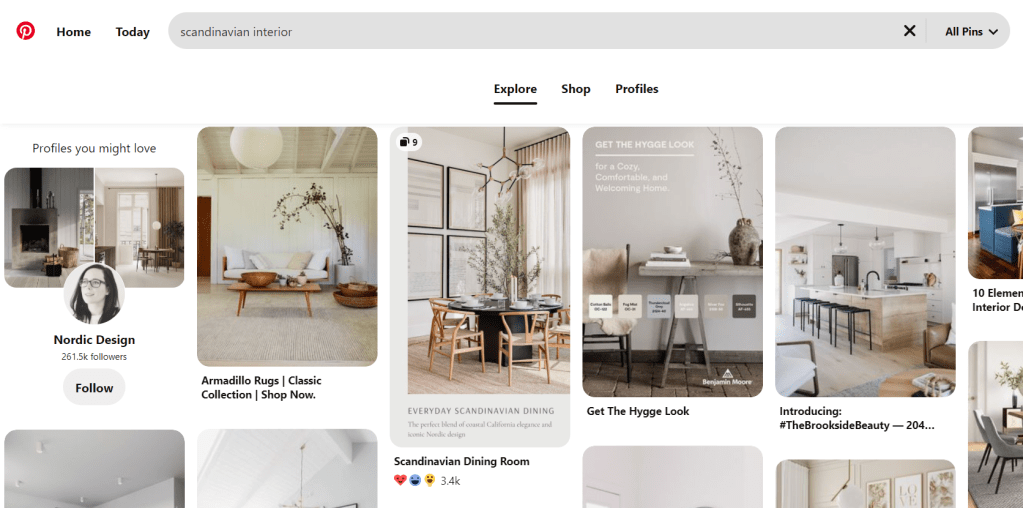Screen dimensions: 1023x508
Task: Open the Scandinavian Dining Room title link
Action: coord(462,462)
